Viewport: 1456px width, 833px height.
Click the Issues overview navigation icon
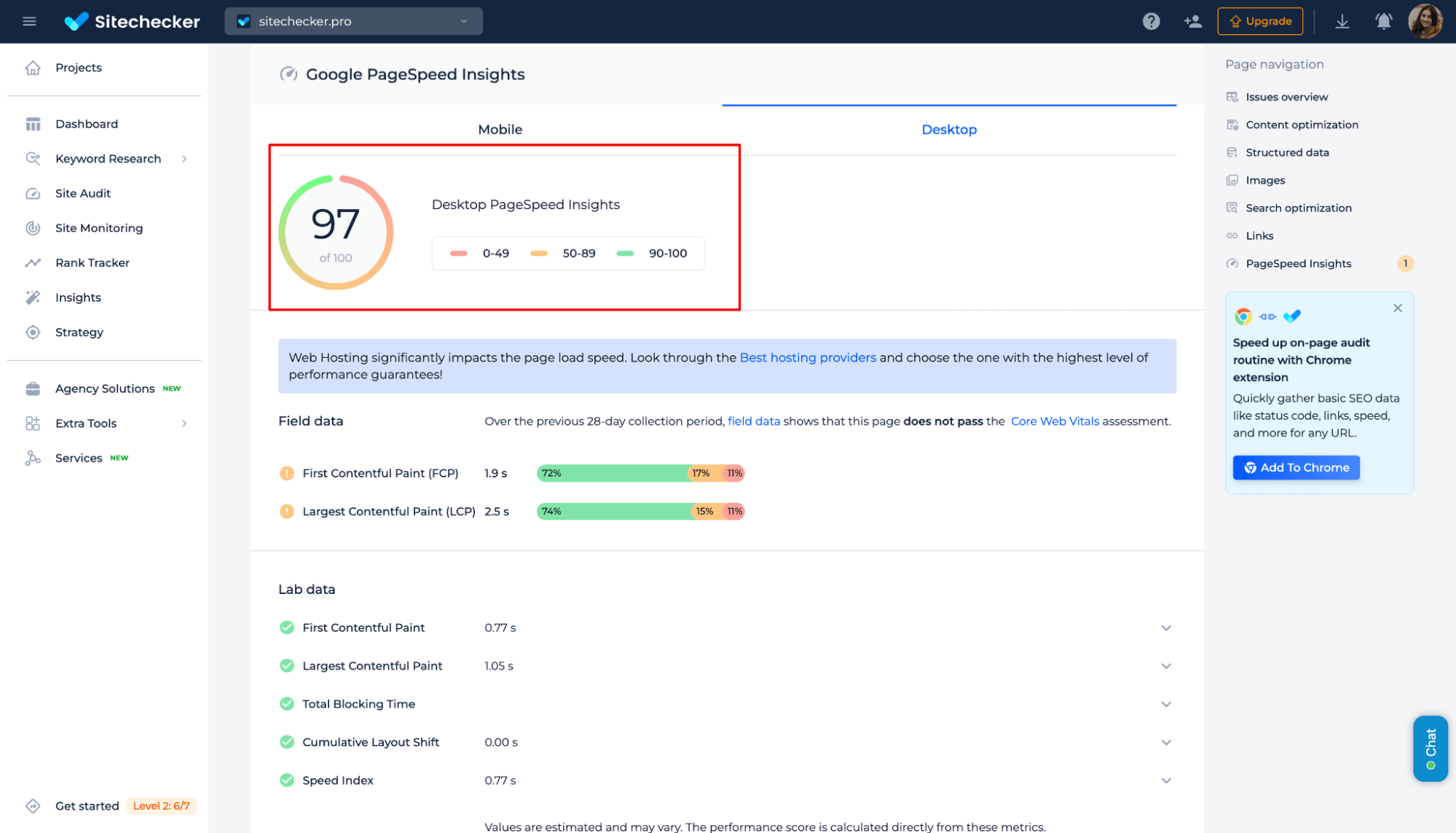(1232, 97)
